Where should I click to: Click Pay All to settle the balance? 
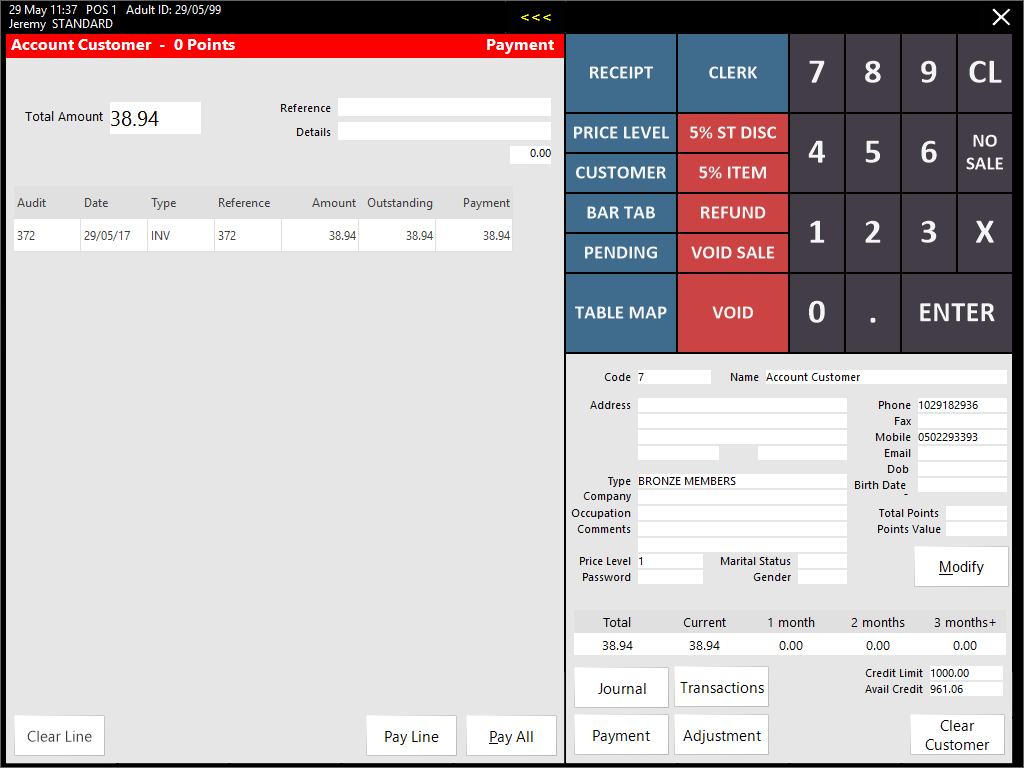pos(511,735)
